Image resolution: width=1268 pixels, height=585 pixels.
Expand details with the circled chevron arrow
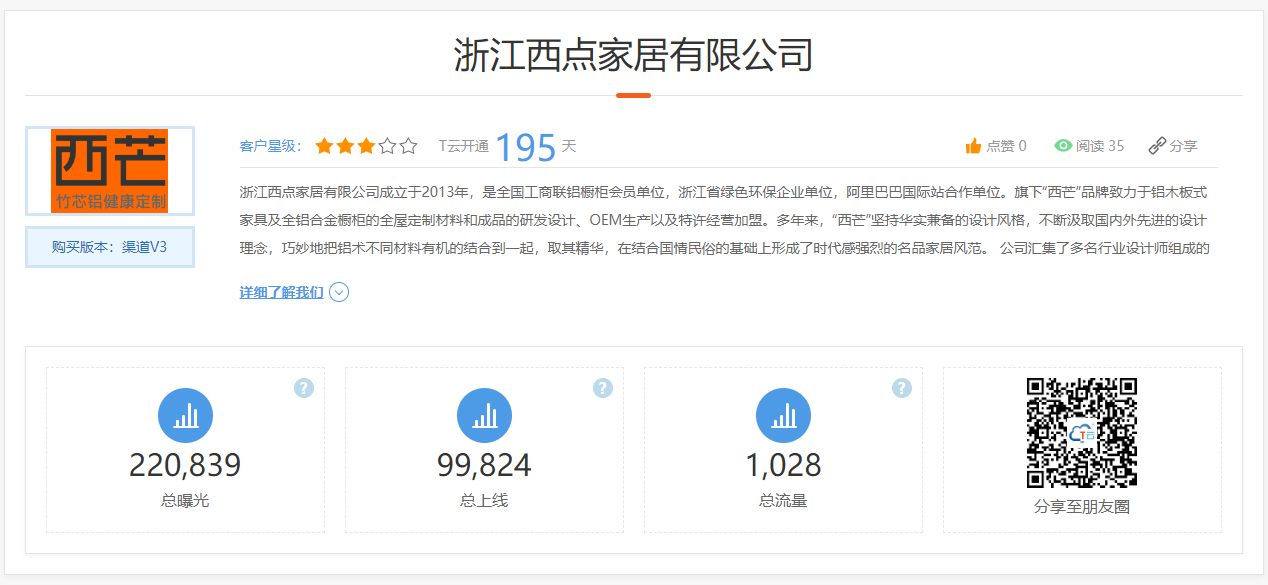click(x=339, y=292)
